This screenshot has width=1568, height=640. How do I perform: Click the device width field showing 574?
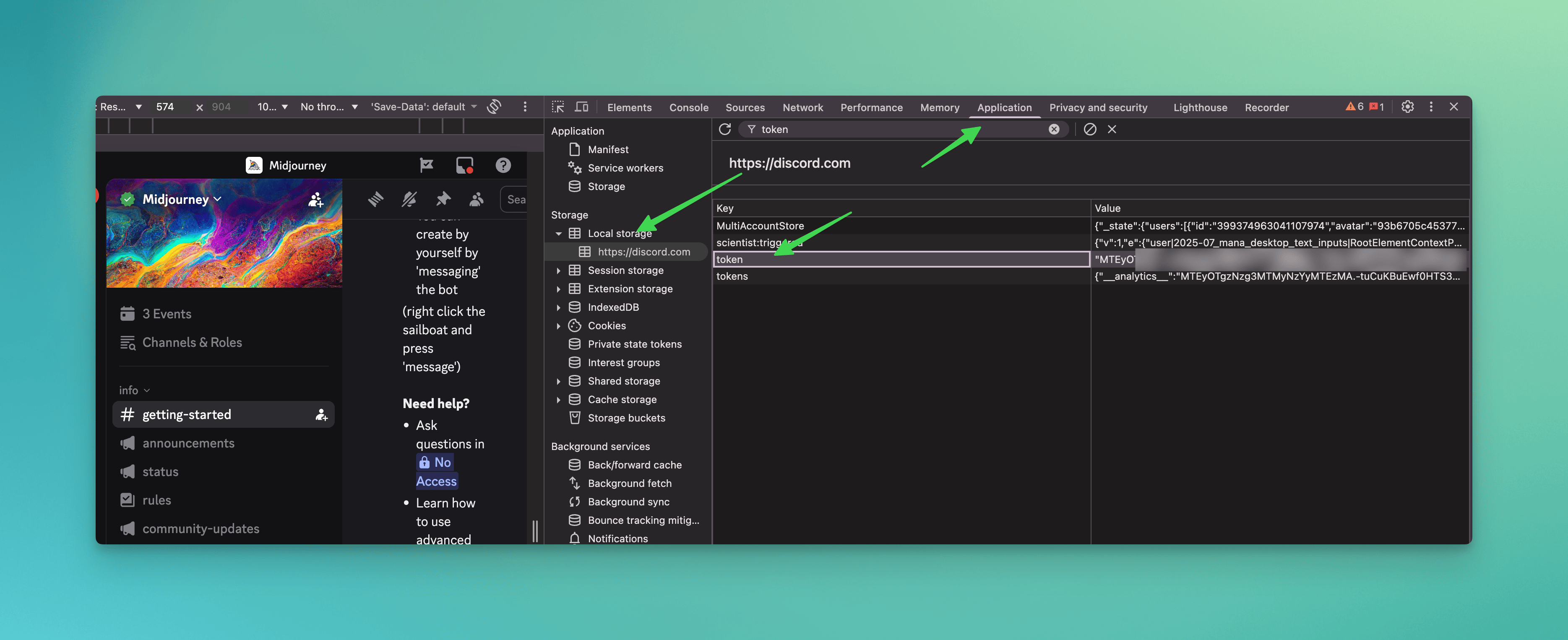coord(165,107)
